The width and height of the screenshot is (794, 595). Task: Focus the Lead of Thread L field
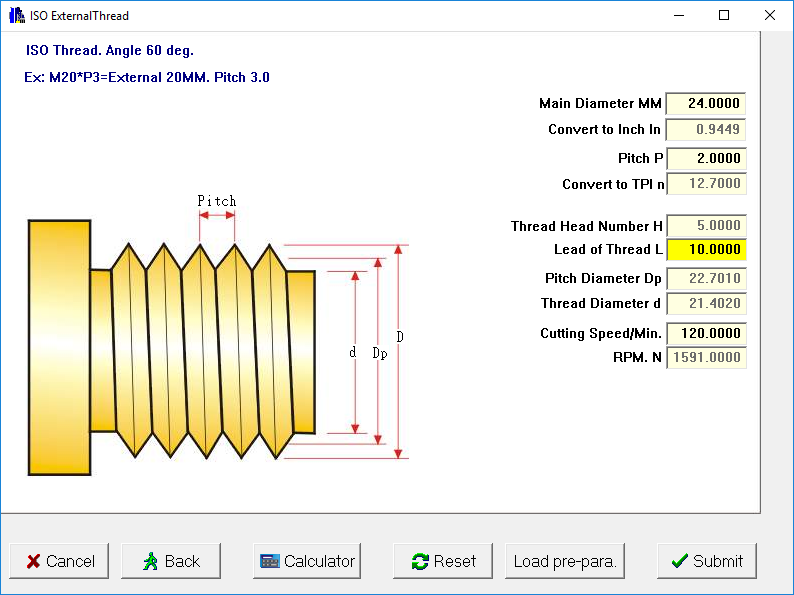click(705, 251)
